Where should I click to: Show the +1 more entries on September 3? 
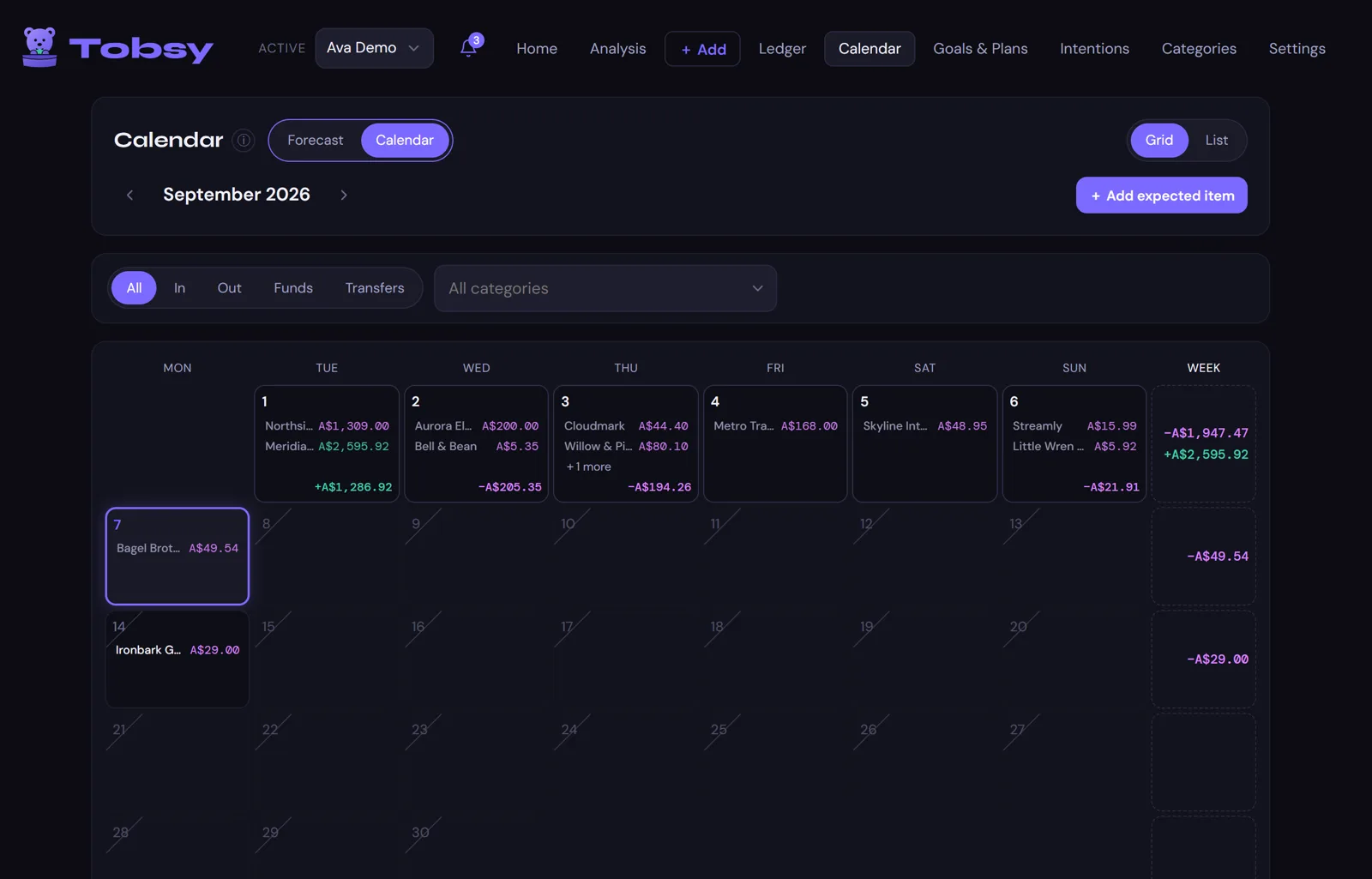tap(588, 467)
